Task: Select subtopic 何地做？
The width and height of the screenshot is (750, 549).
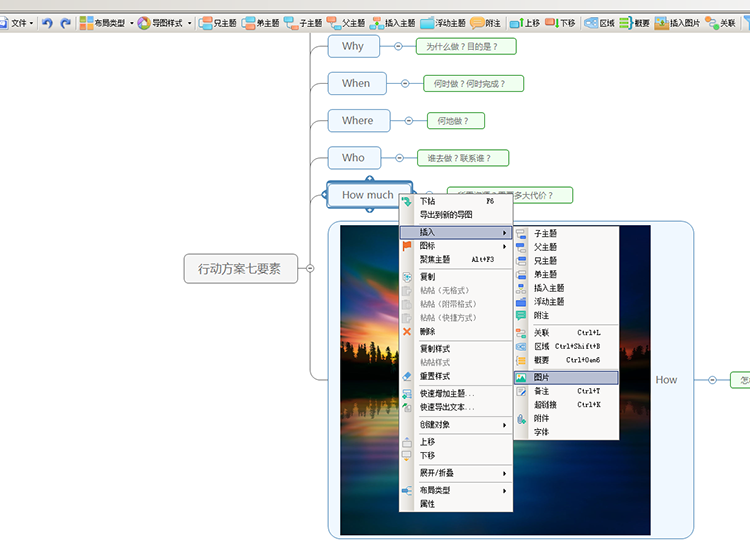Action: coord(455,121)
